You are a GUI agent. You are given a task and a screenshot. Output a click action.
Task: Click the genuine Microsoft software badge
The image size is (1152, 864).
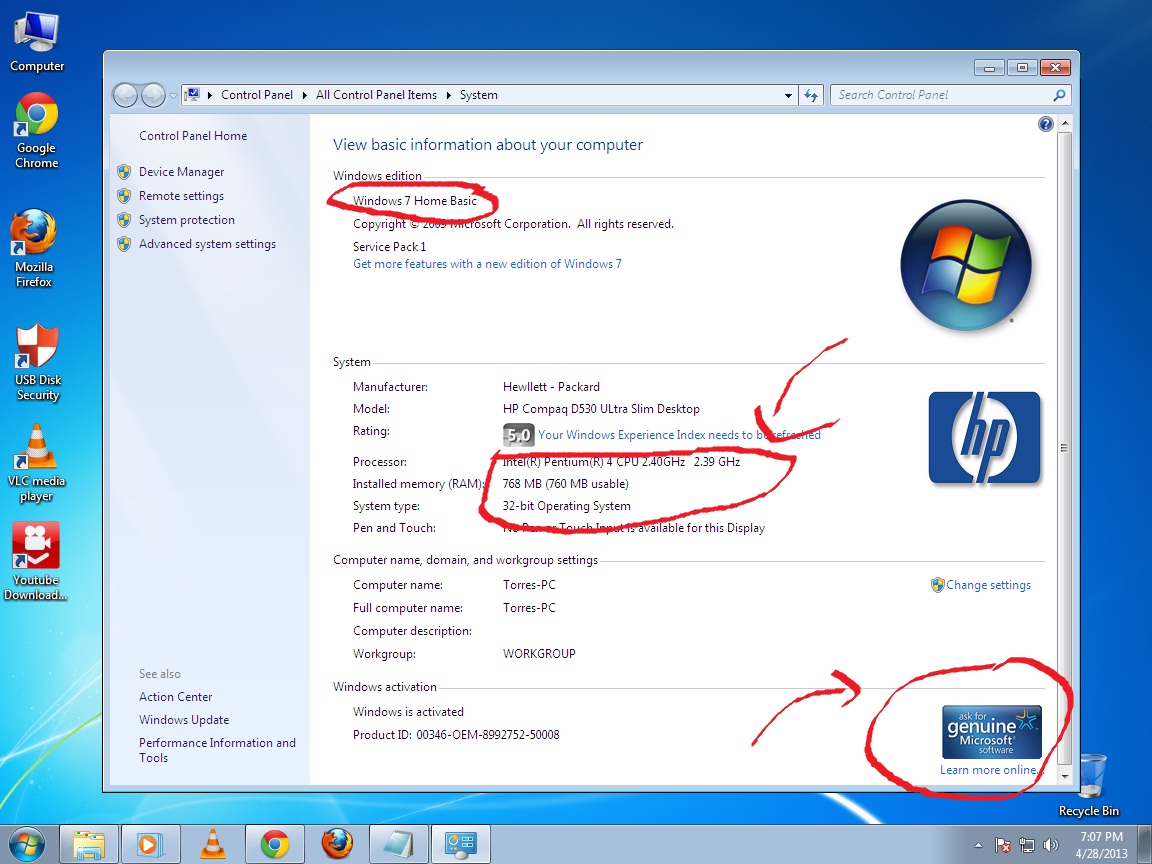991,732
